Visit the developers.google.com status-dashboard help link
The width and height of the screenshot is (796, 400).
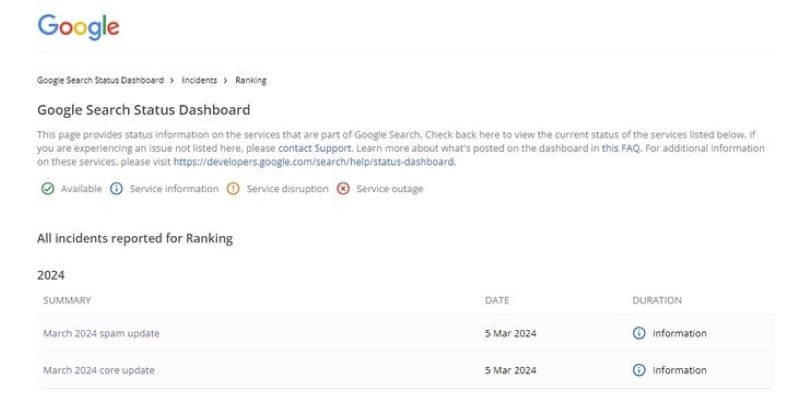pyautogui.click(x=314, y=161)
